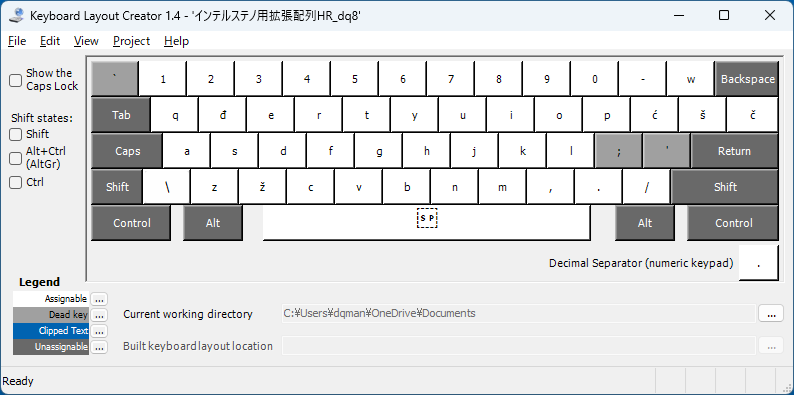Open the Project menu
The width and height of the screenshot is (794, 395).
(x=131, y=41)
